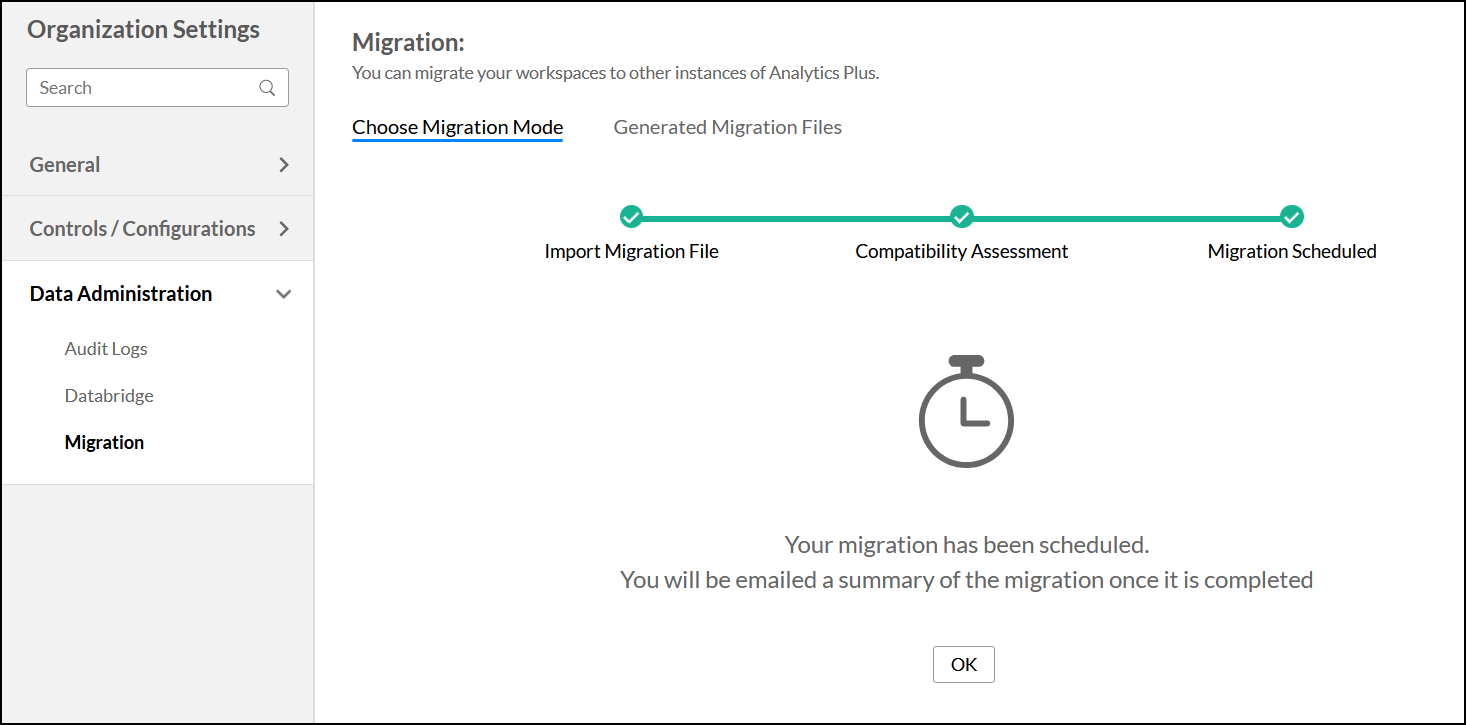Select the General sidebar category
Viewport: 1466px width, 725px height.
click(x=64, y=164)
